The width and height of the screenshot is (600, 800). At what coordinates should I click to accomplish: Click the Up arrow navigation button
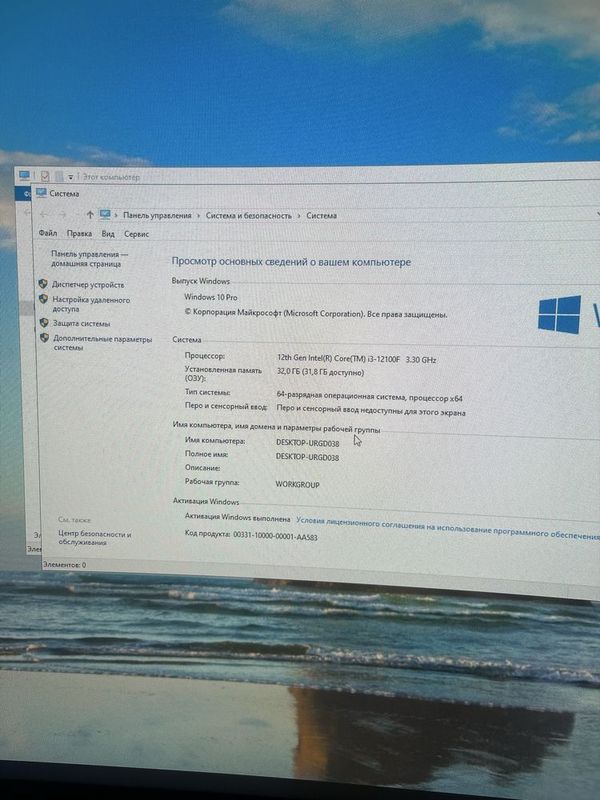pos(90,214)
